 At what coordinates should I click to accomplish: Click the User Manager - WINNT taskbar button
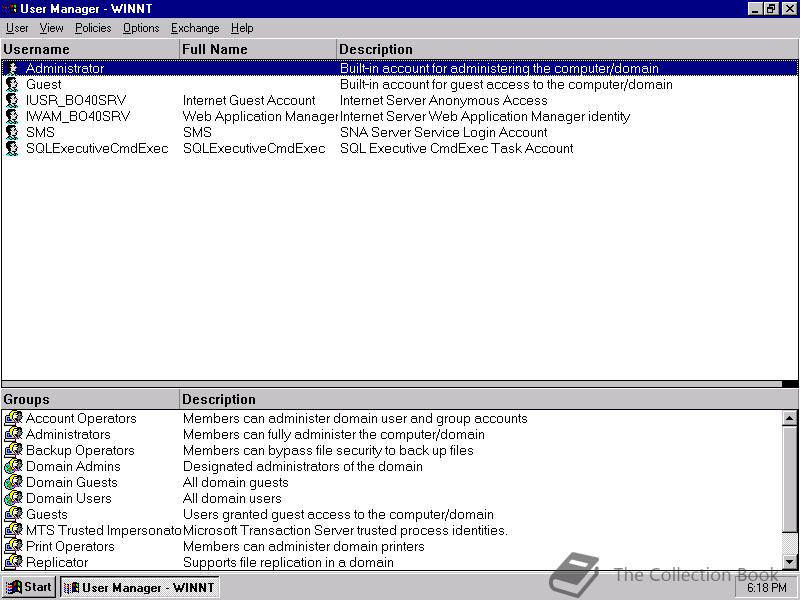[139, 587]
